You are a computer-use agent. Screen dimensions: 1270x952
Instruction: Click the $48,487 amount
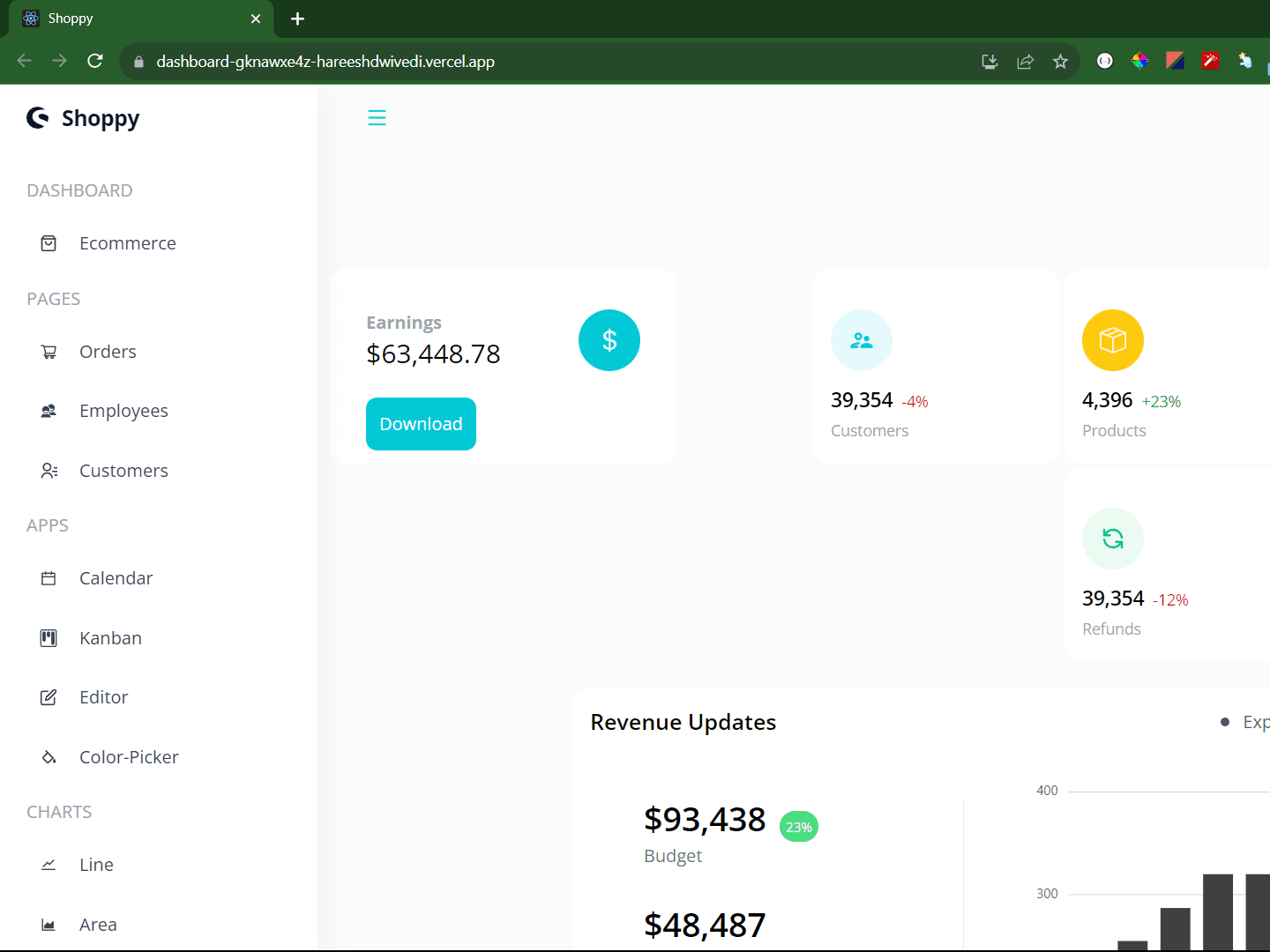(705, 926)
